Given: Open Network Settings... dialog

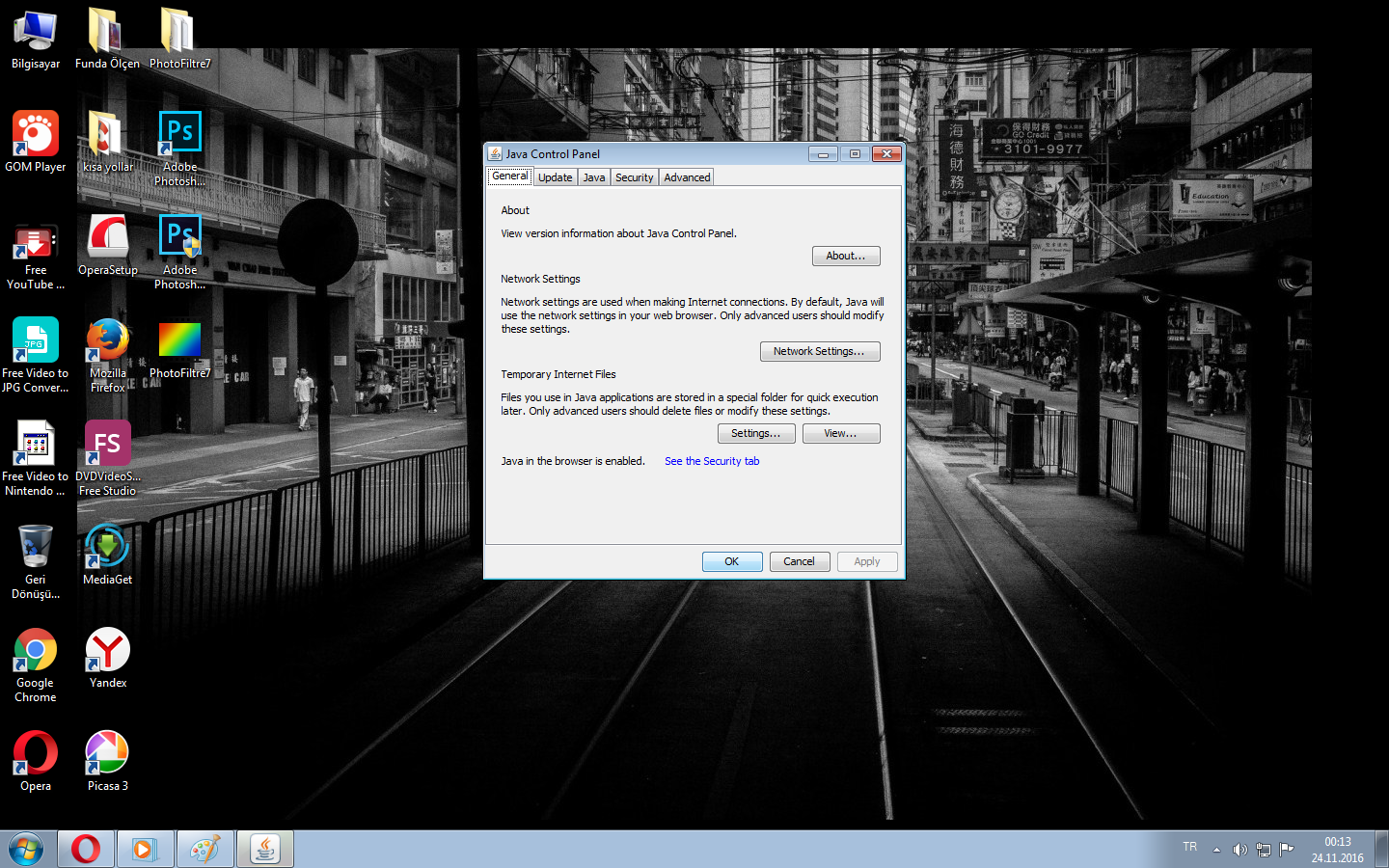Looking at the screenshot, I should [820, 351].
